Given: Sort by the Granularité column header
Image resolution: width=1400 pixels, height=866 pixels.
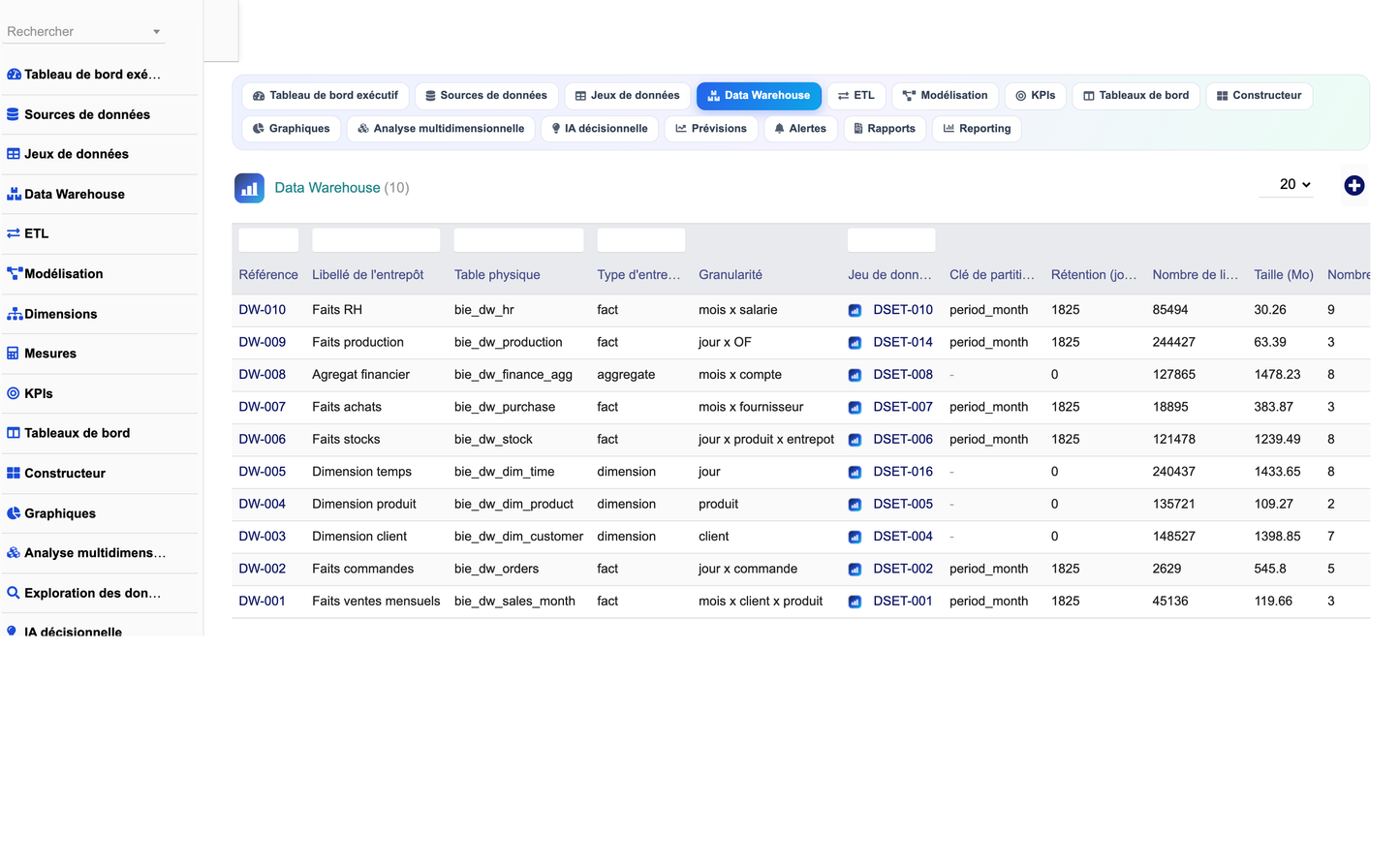Looking at the screenshot, I should tap(731, 275).
